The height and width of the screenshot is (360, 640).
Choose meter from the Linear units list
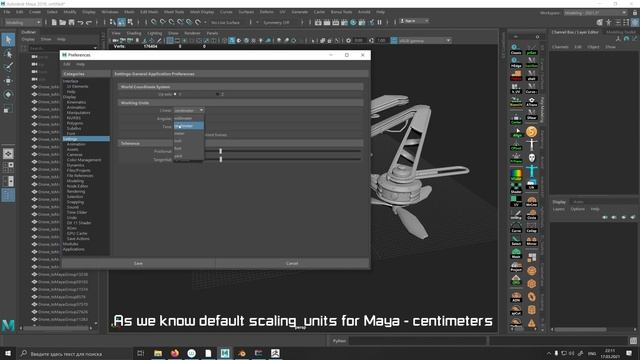click(x=189, y=133)
